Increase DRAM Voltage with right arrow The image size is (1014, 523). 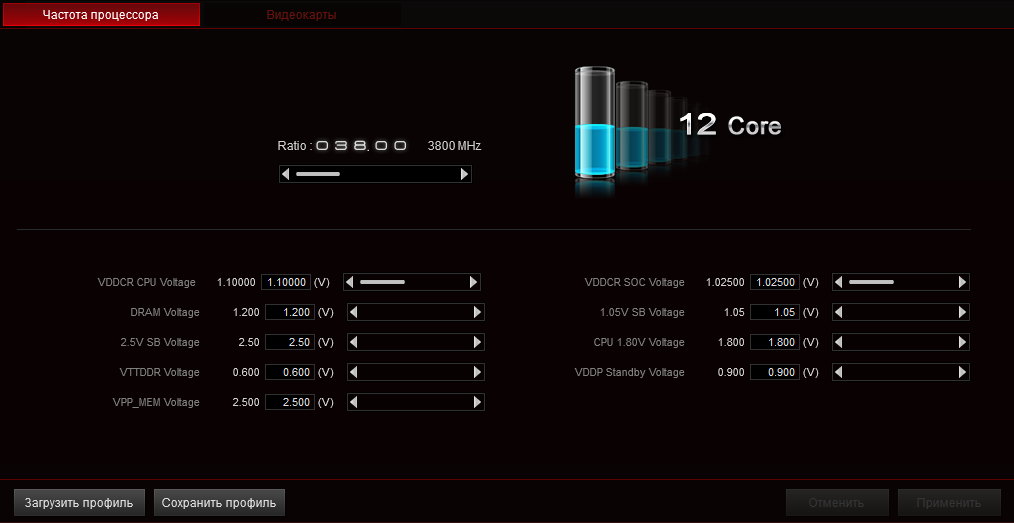(x=477, y=312)
